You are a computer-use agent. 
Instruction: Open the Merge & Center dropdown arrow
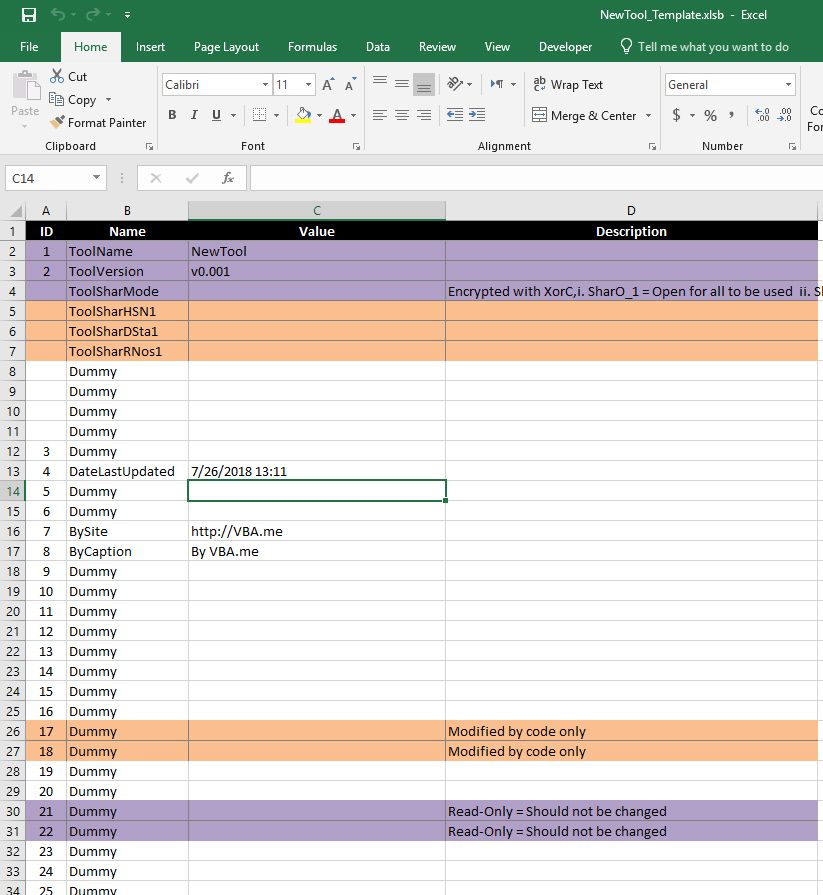click(648, 116)
